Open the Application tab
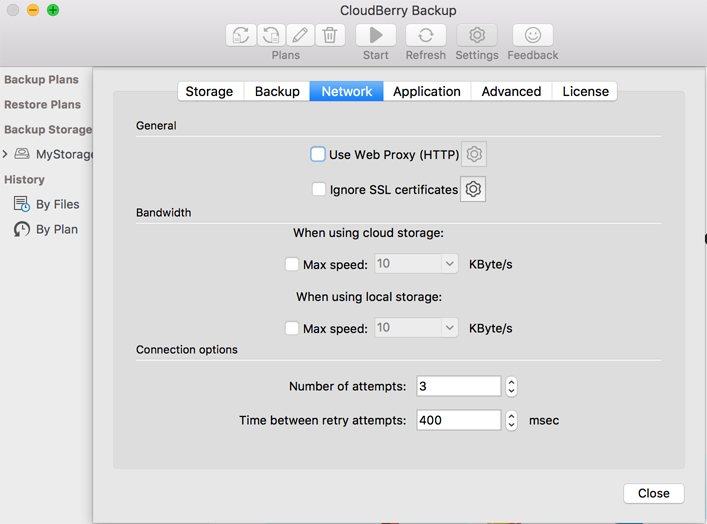 coord(427,92)
